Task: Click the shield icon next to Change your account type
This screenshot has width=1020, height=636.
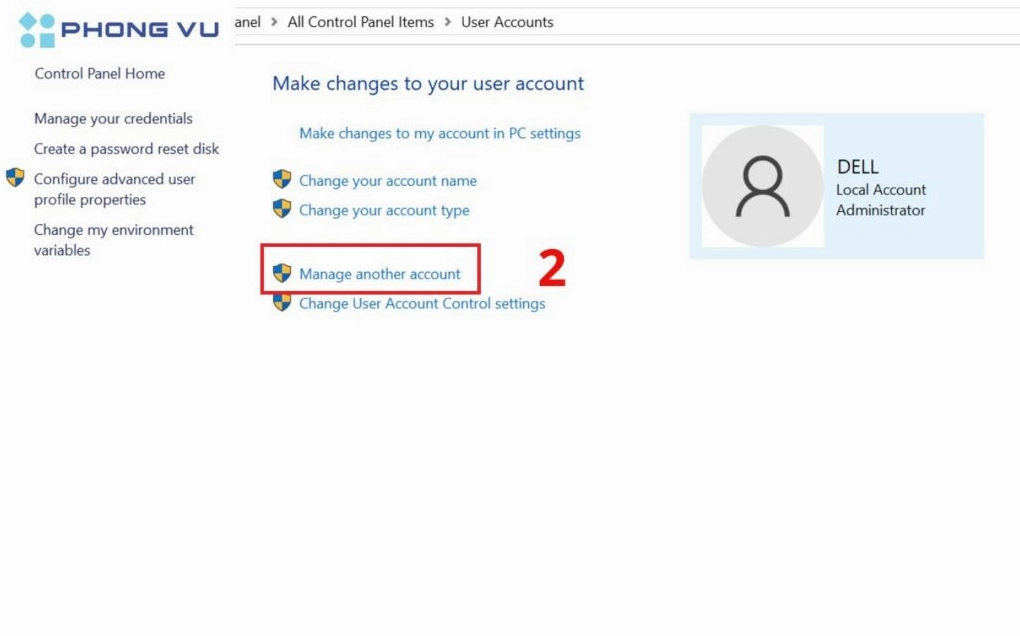Action: pyautogui.click(x=284, y=210)
